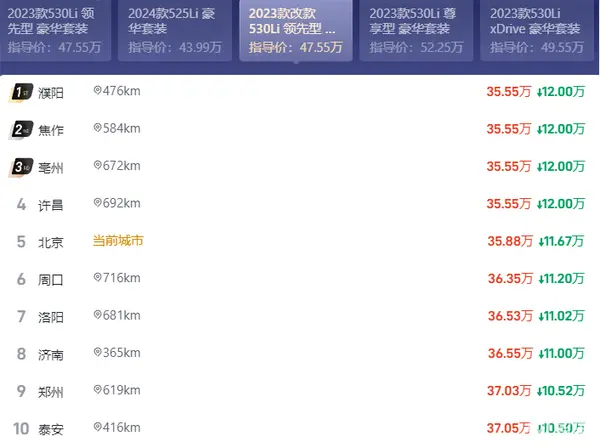Choose the 2023款530Li xDrive 豪华套装 tab
This screenshot has height=448, width=600.
click(x=537, y=30)
